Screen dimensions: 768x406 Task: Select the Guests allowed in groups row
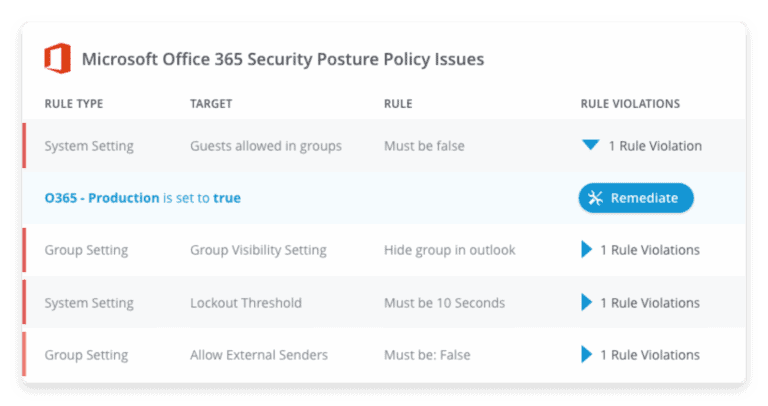point(384,145)
